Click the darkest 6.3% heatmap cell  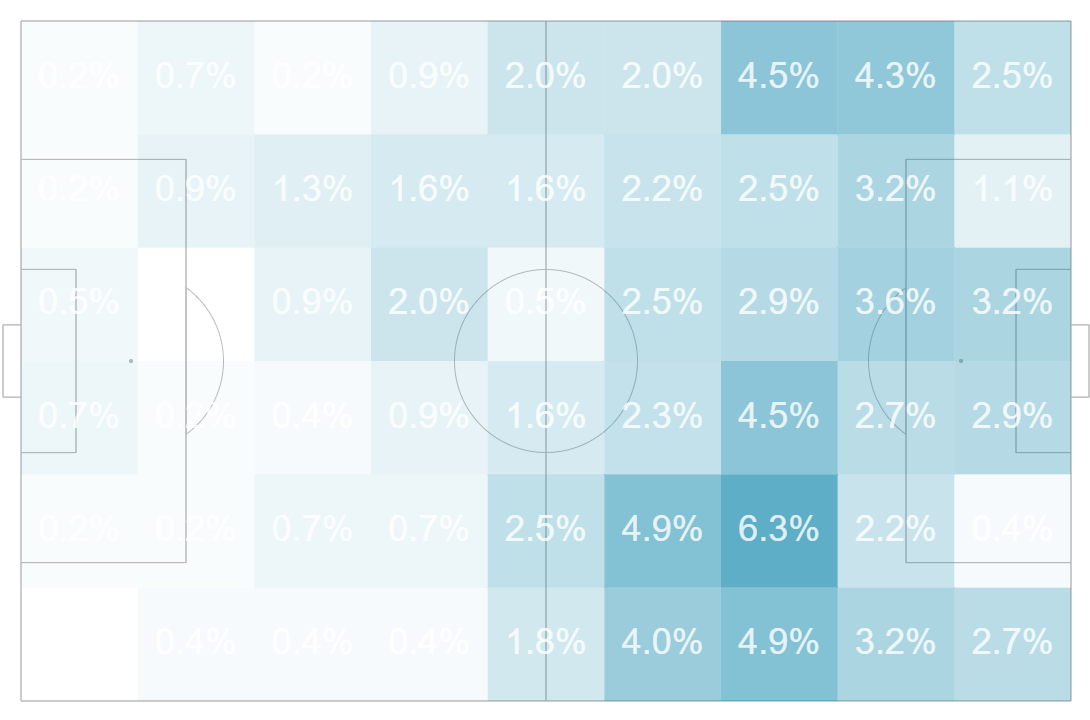(x=779, y=531)
